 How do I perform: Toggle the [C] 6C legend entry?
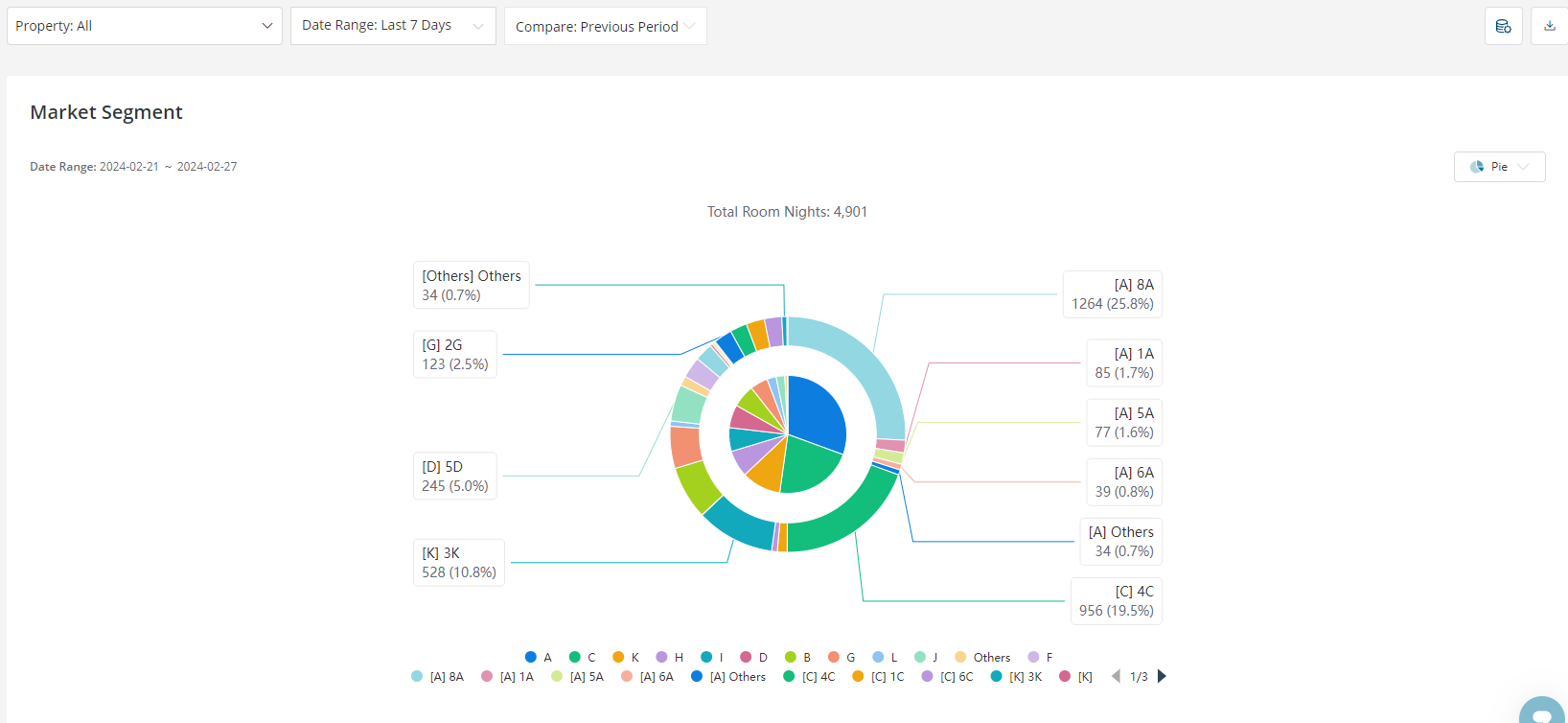pyautogui.click(x=948, y=676)
